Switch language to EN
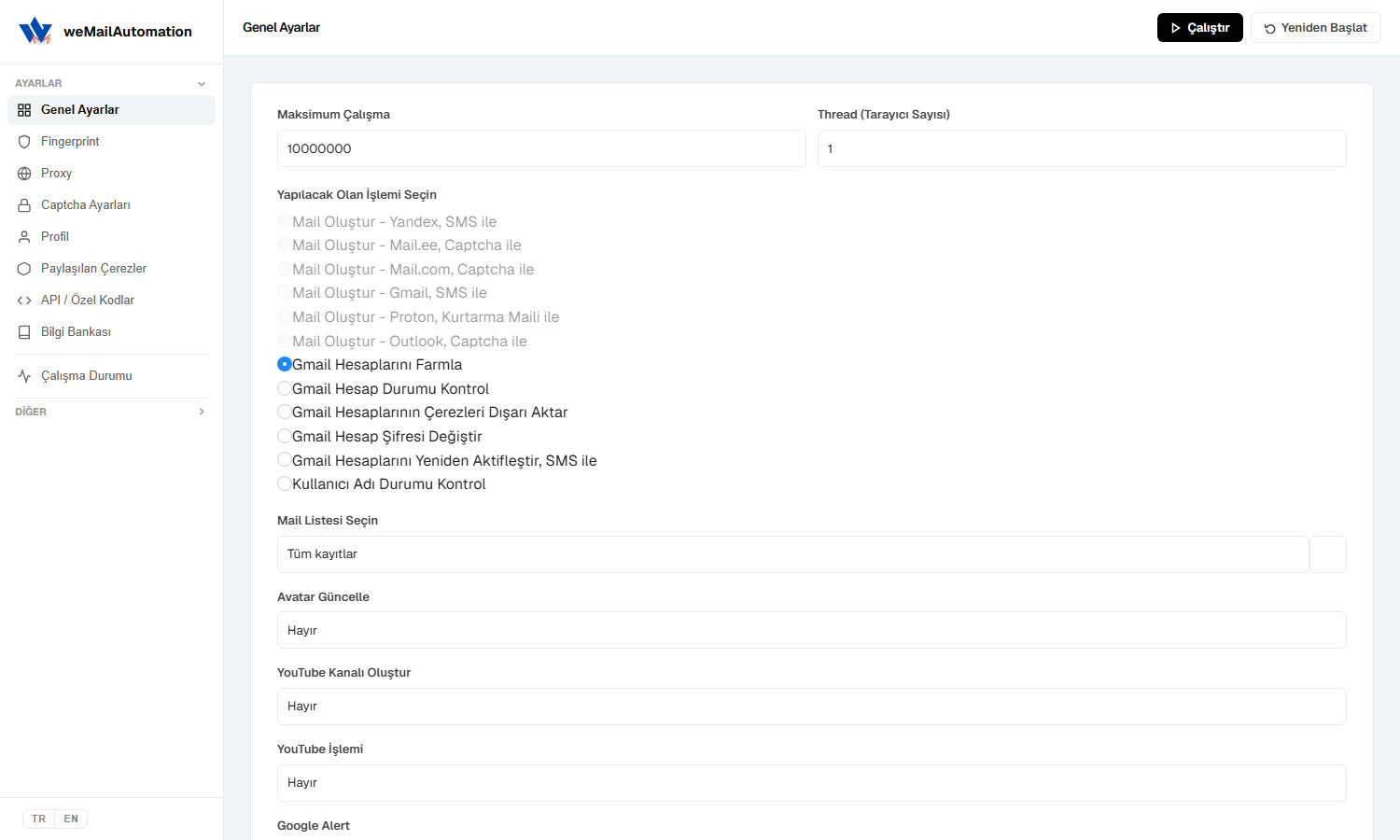The height and width of the screenshot is (840, 1400). [x=71, y=819]
